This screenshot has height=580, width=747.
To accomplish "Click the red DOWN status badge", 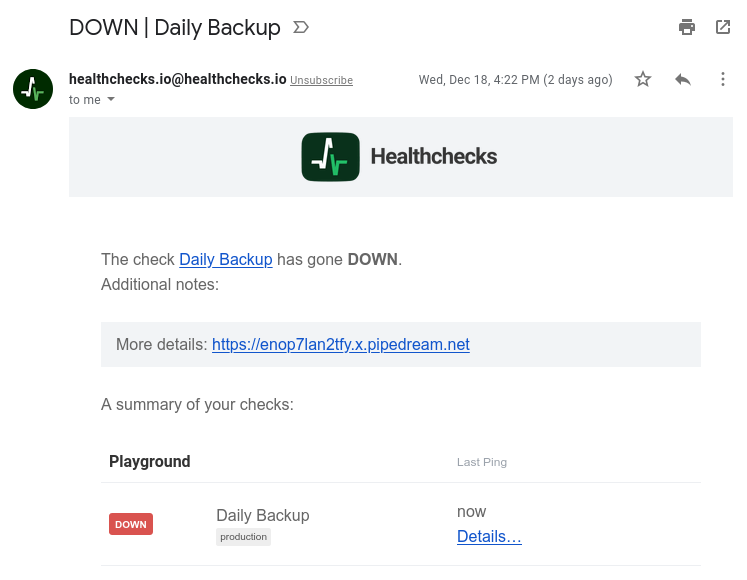I will 131,524.
